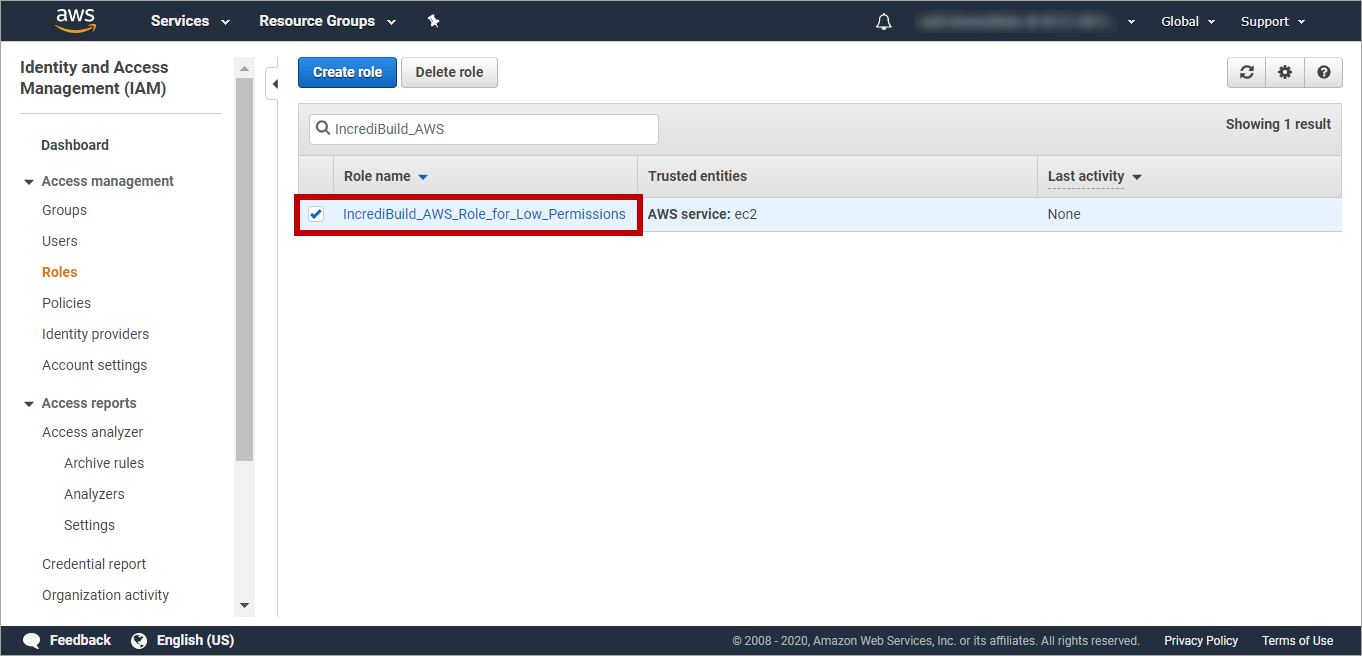Screen dimensions: 1362x656
Task: Open the Terms of Use link
Action: 1297,641
